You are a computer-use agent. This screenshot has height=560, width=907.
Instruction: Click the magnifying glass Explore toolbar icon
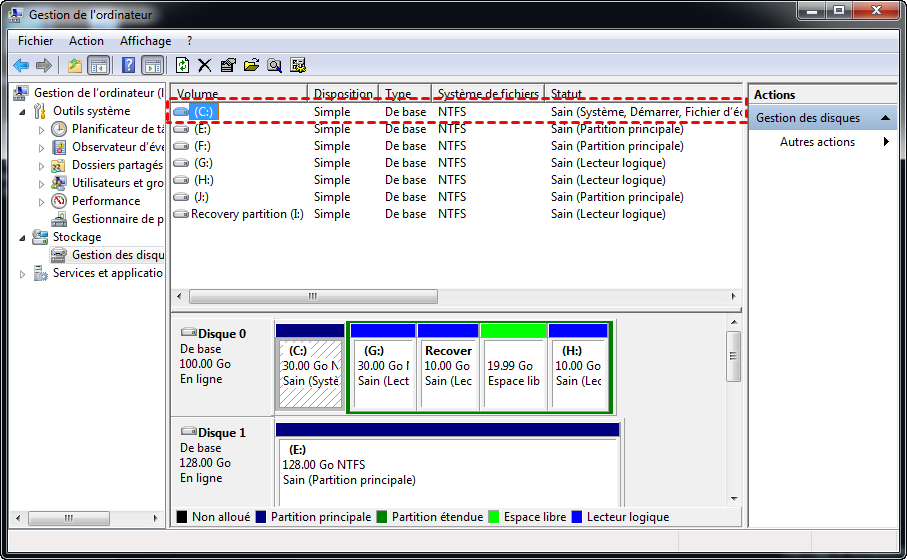[274, 65]
